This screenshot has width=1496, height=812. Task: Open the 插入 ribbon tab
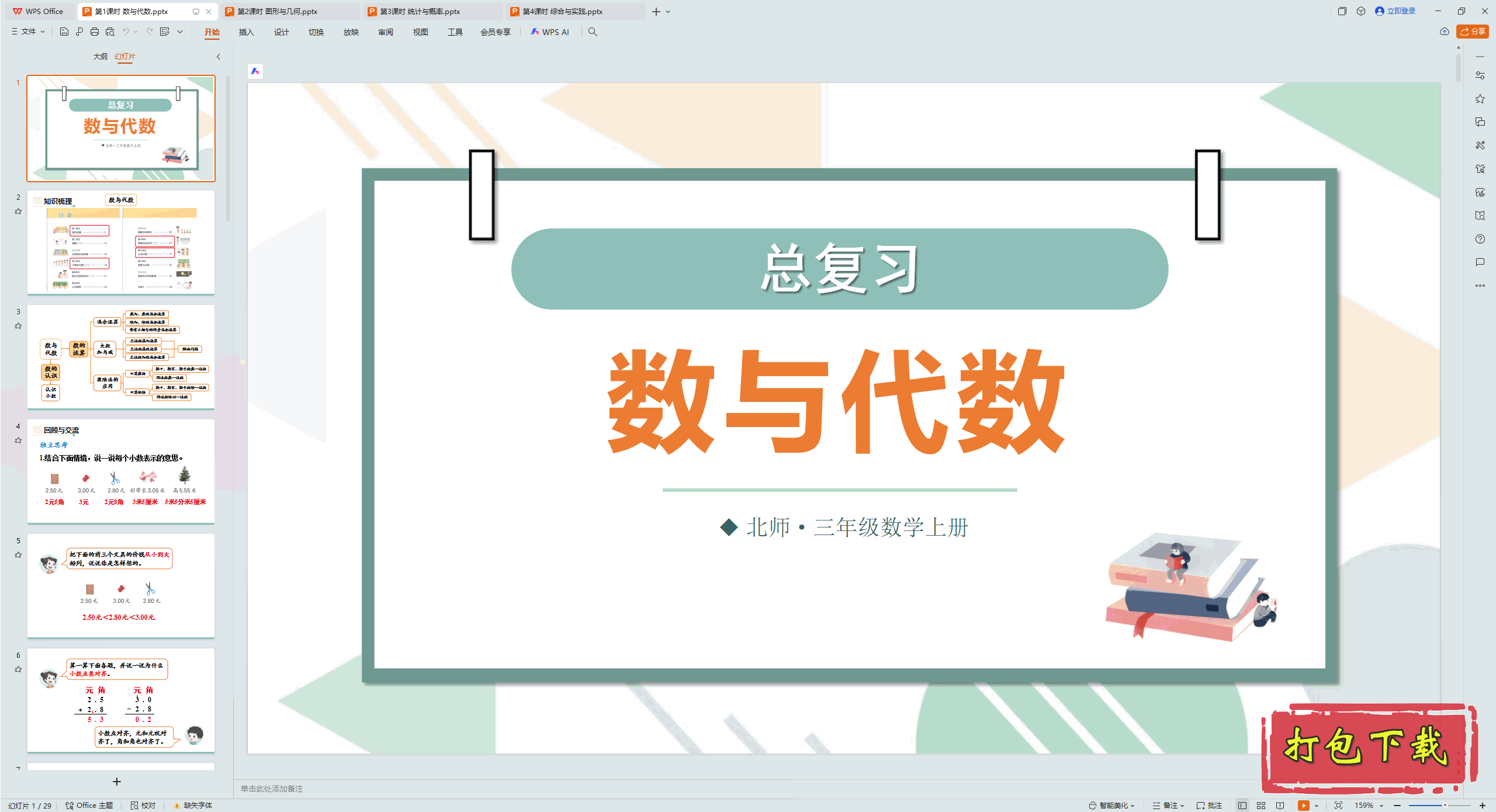coord(246,32)
